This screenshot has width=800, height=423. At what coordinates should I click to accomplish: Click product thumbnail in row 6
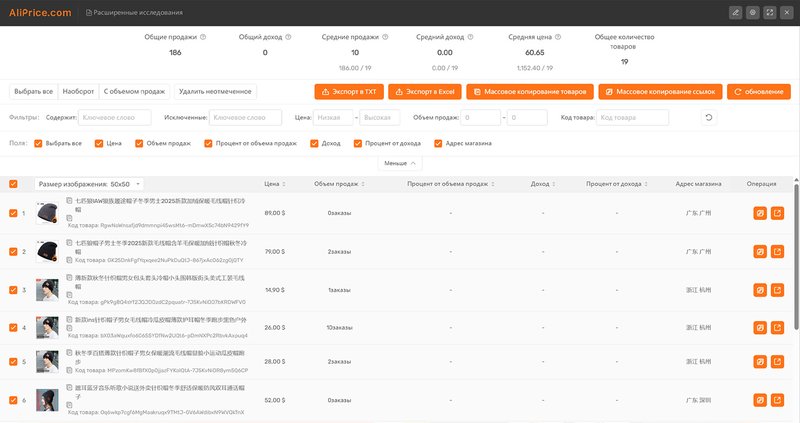47,400
